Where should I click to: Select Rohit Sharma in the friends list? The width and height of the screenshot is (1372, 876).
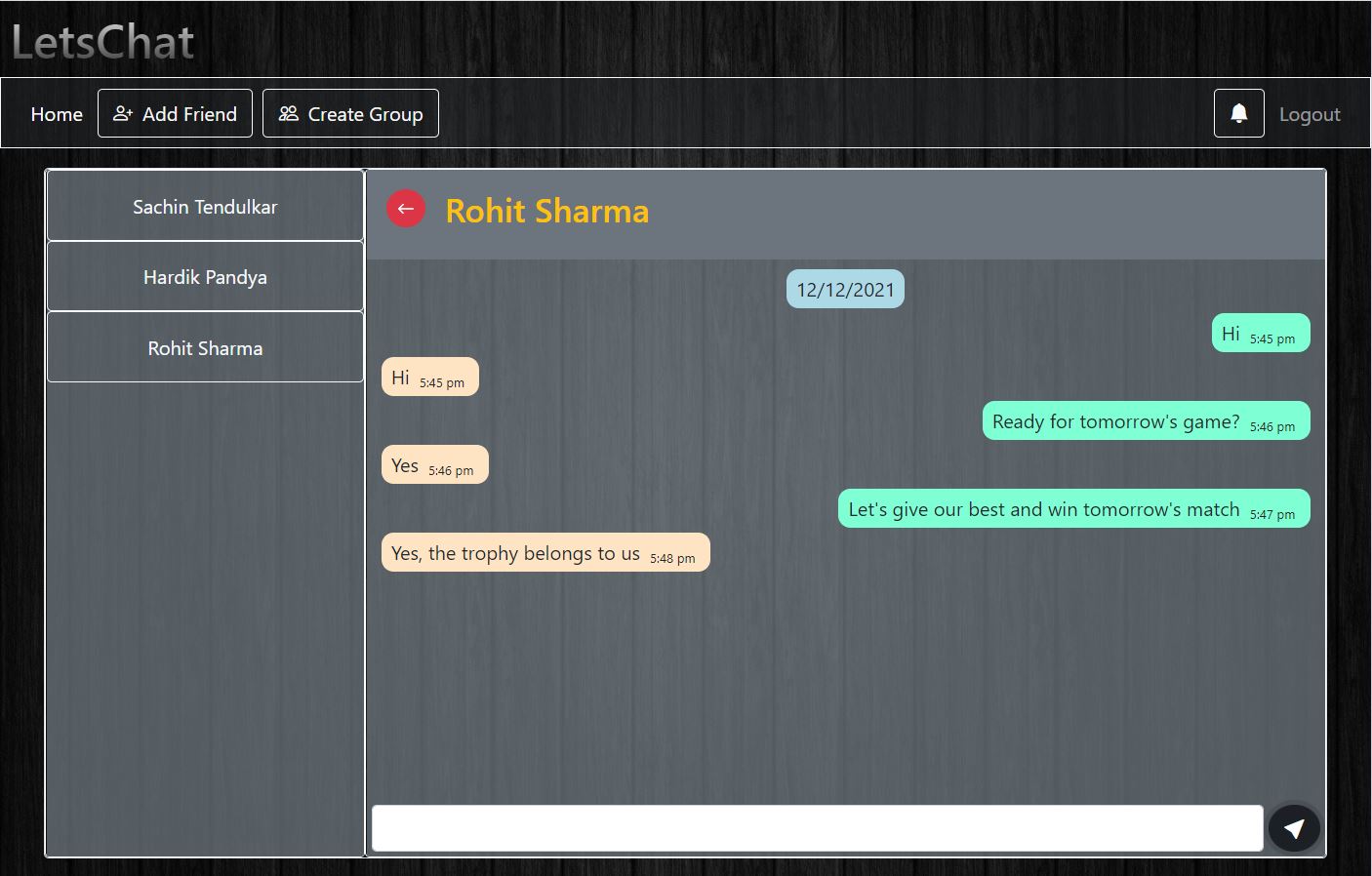pyautogui.click(x=205, y=347)
